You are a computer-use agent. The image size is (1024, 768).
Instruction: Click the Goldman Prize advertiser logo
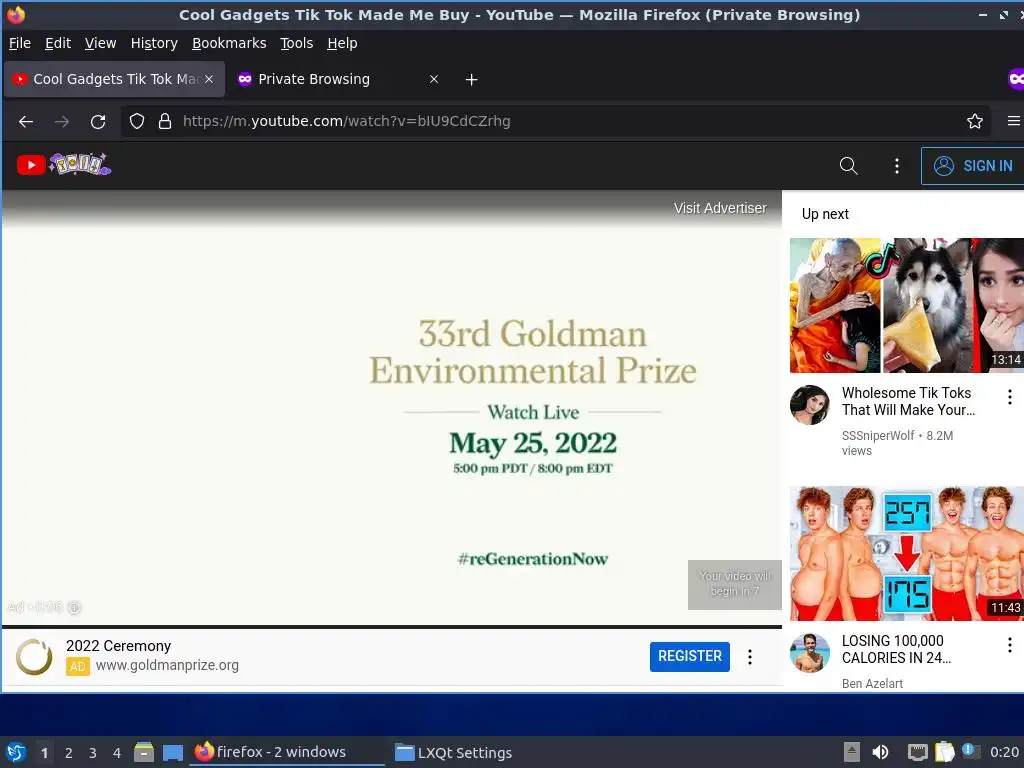pyautogui.click(x=34, y=656)
